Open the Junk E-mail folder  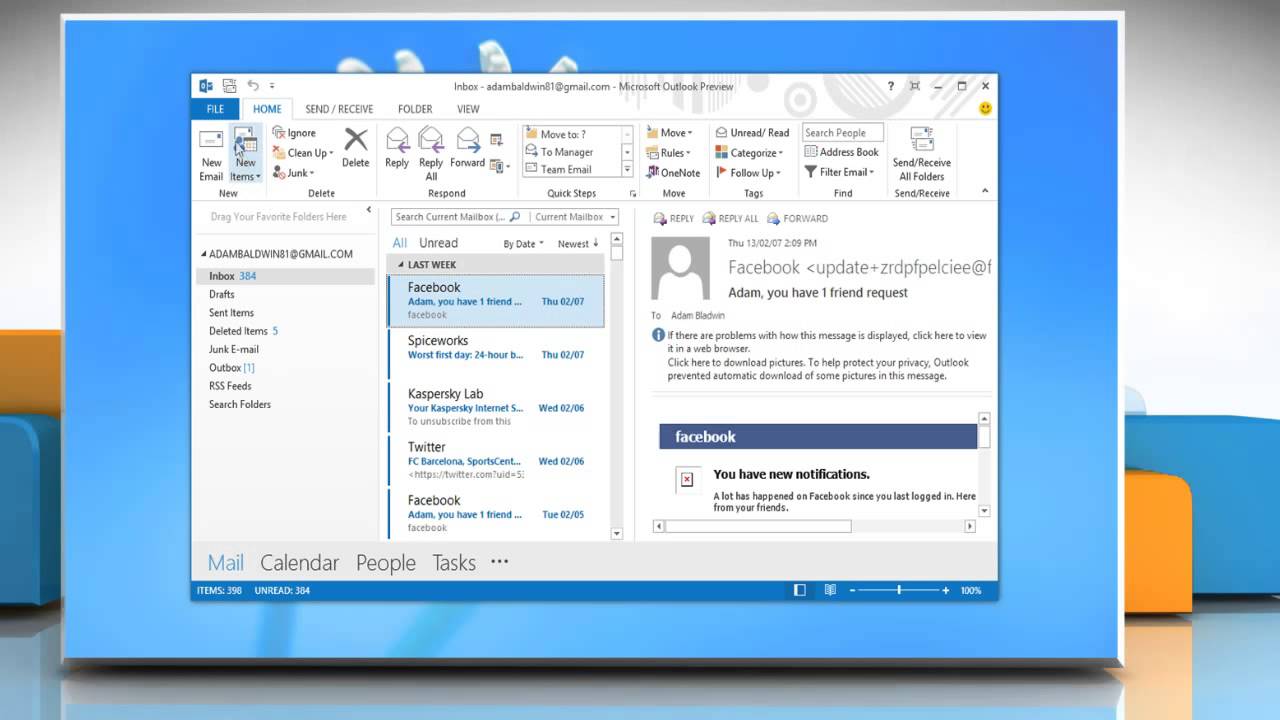pyautogui.click(x=234, y=349)
